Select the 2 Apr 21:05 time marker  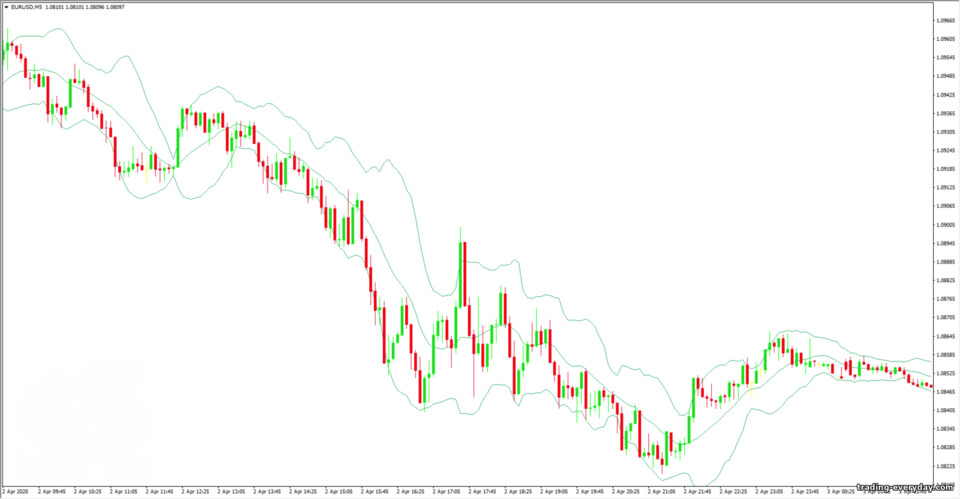pos(662,492)
